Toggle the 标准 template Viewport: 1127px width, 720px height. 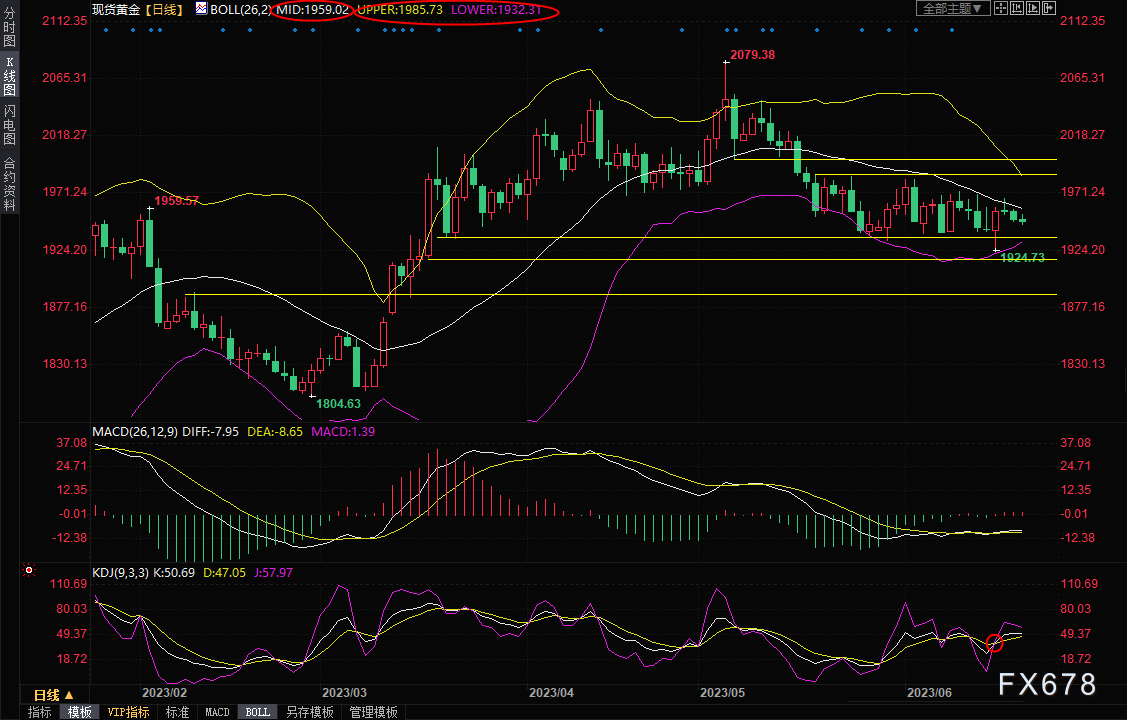pyautogui.click(x=177, y=712)
